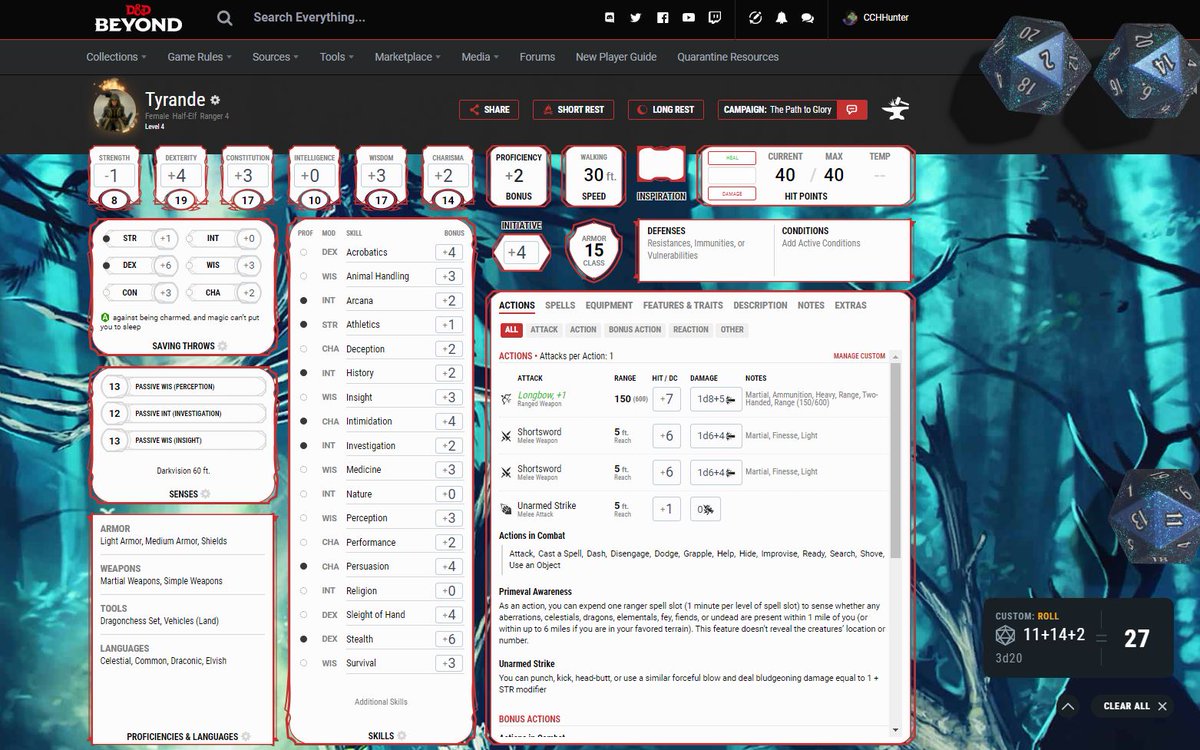Click the checkmark circle header icon

point(756,18)
